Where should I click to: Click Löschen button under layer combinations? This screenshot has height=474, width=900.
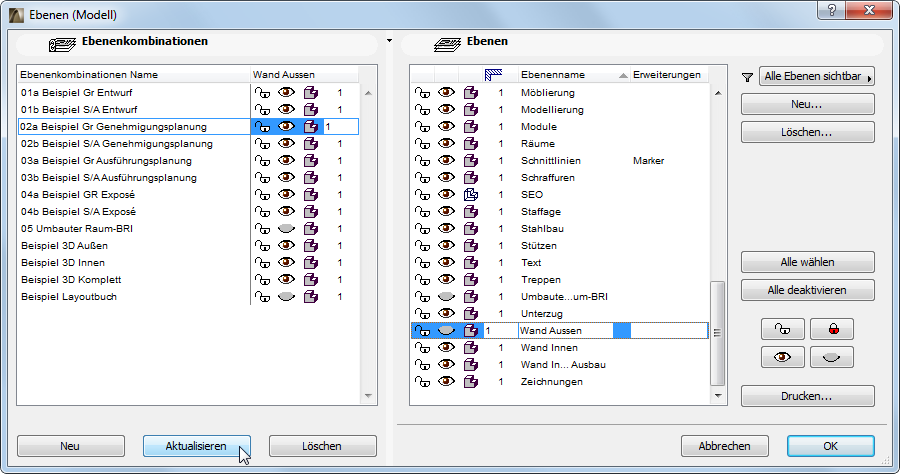[323, 446]
